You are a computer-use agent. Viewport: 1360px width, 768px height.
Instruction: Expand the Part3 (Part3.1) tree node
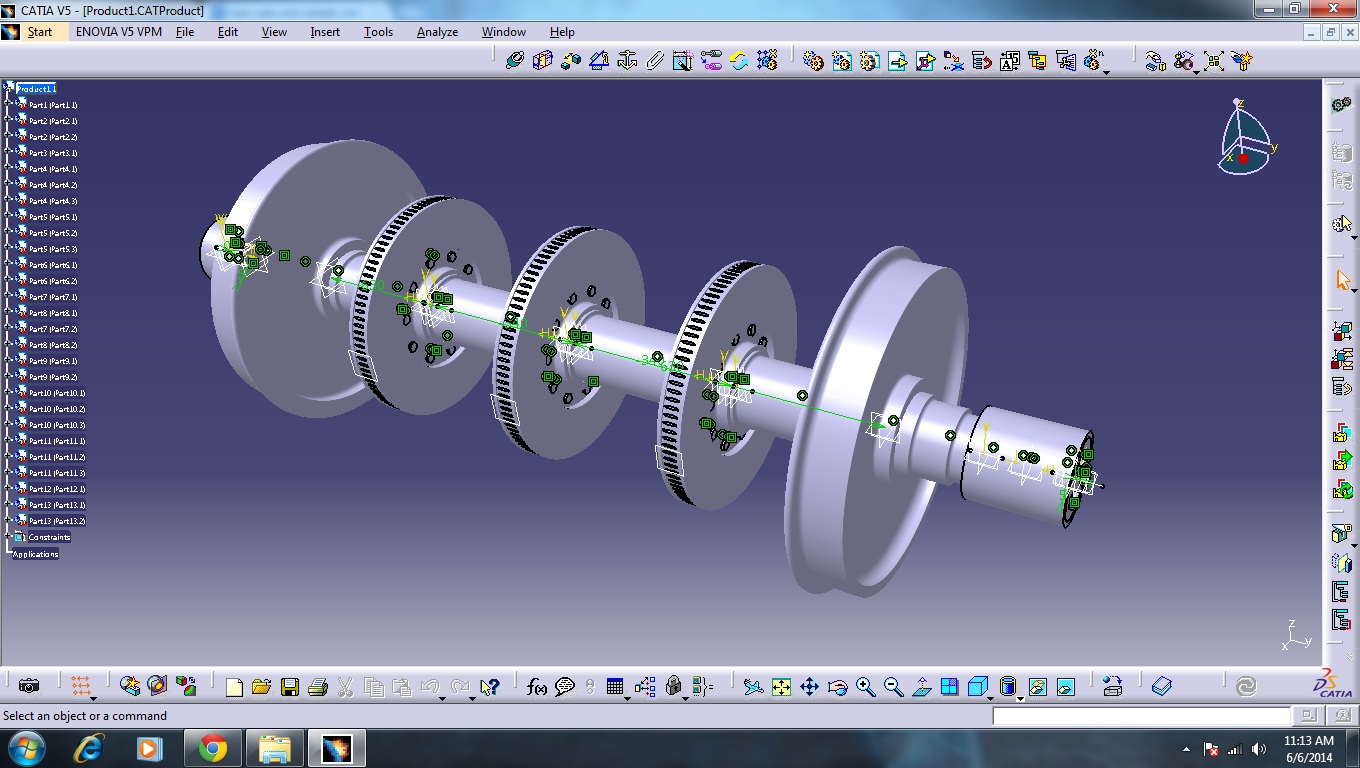(8, 153)
